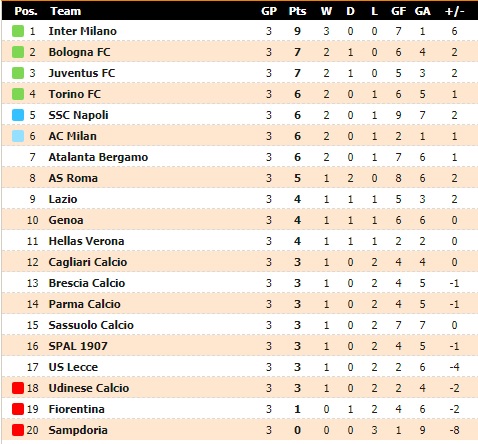Click the SPAL 1907 team name
The height and width of the screenshot is (444, 478).
pos(78,346)
